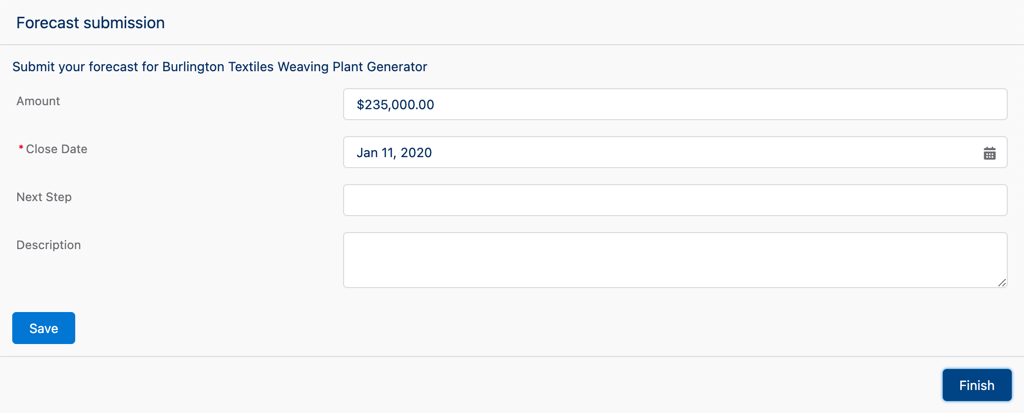Click the Finish button
1024x415 pixels.
click(x=976, y=385)
